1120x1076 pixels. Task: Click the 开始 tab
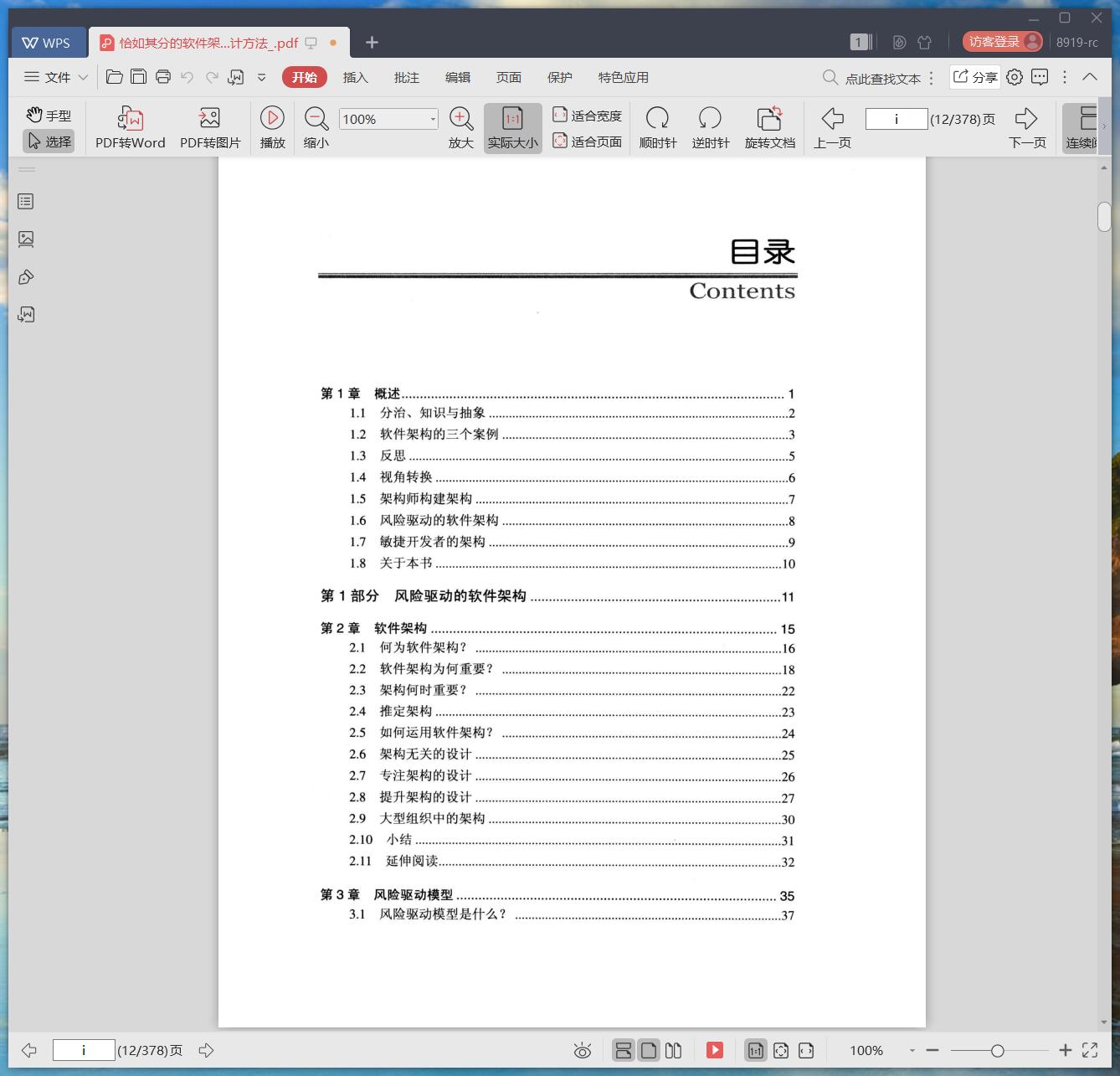(305, 77)
